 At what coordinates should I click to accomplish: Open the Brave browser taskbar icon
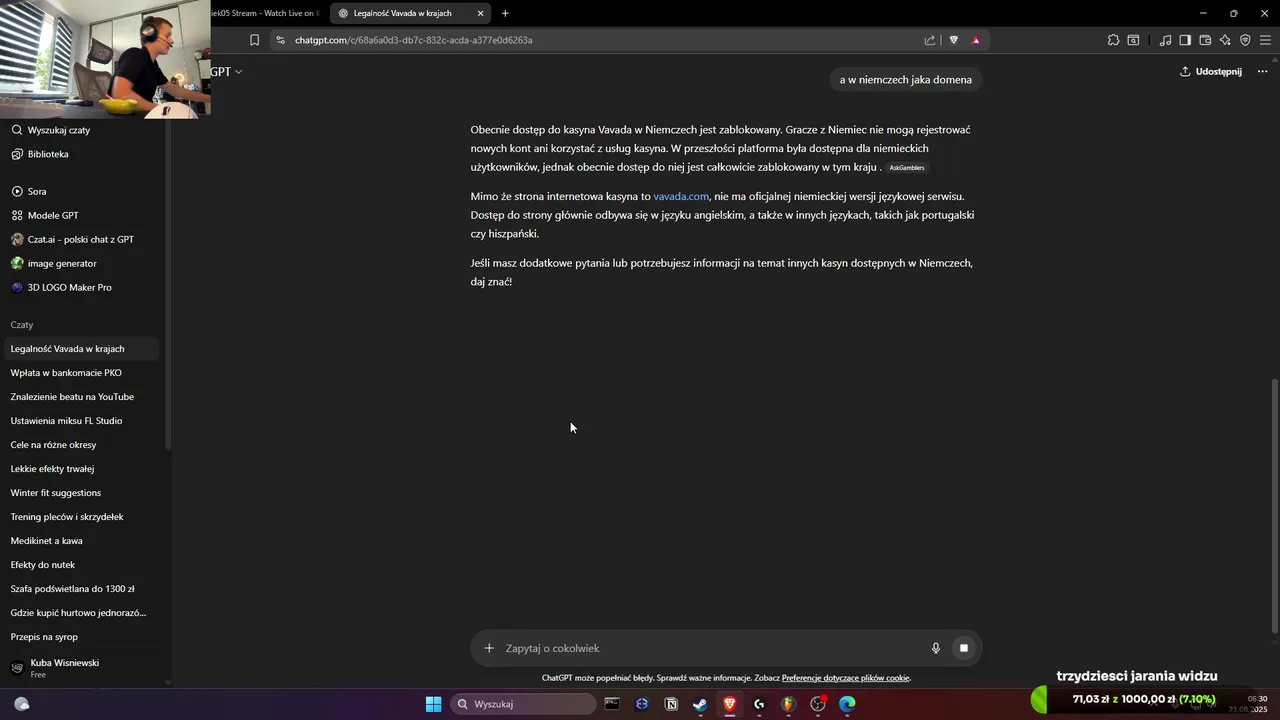(730, 704)
